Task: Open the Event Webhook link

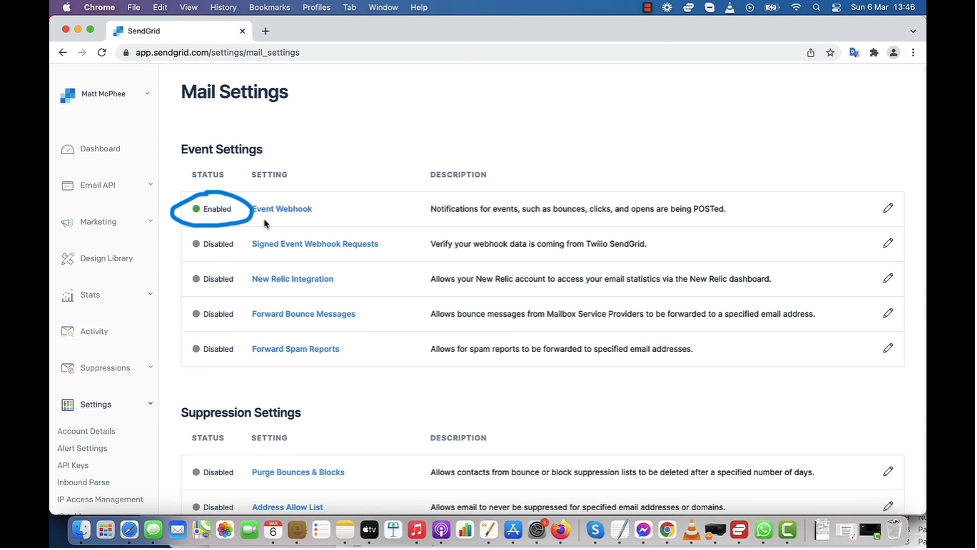Action: pyautogui.click(x=282, y=209)
